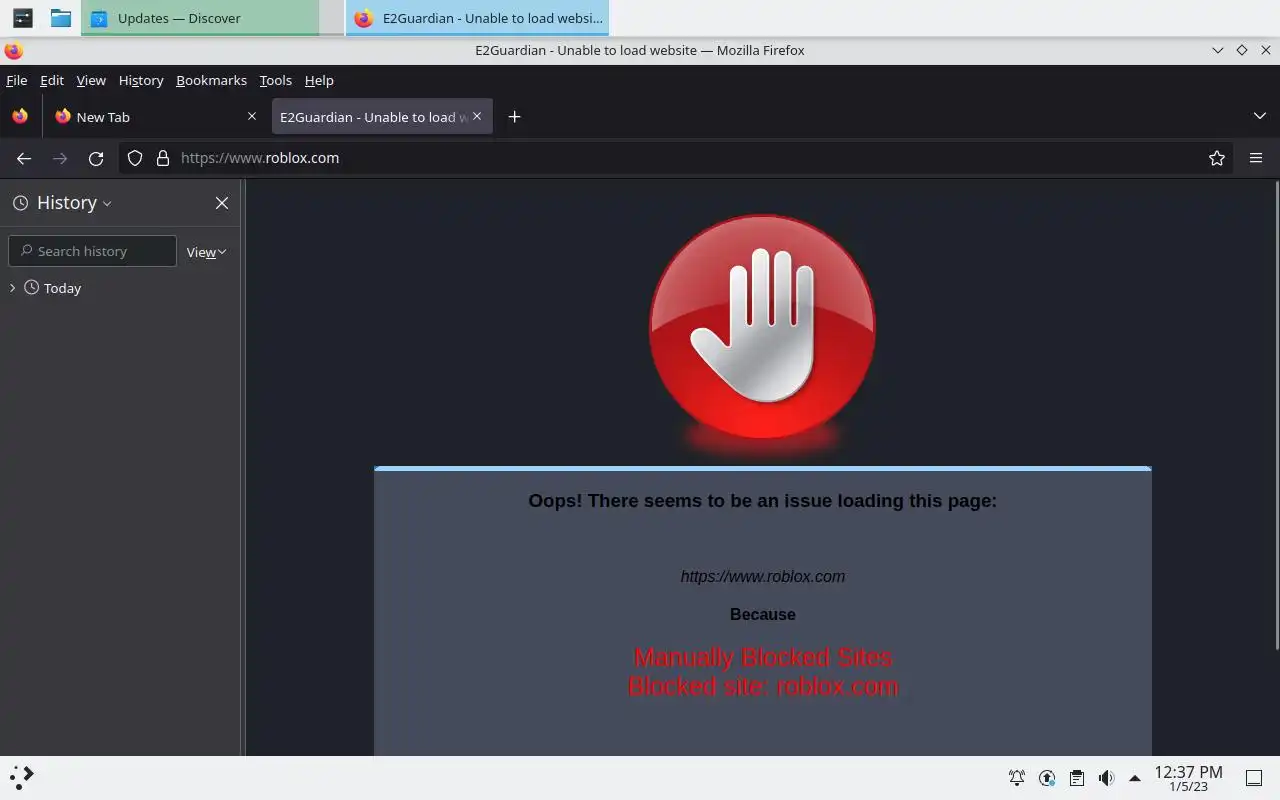Open the file manager panel icon

click(x=61, y=18)
